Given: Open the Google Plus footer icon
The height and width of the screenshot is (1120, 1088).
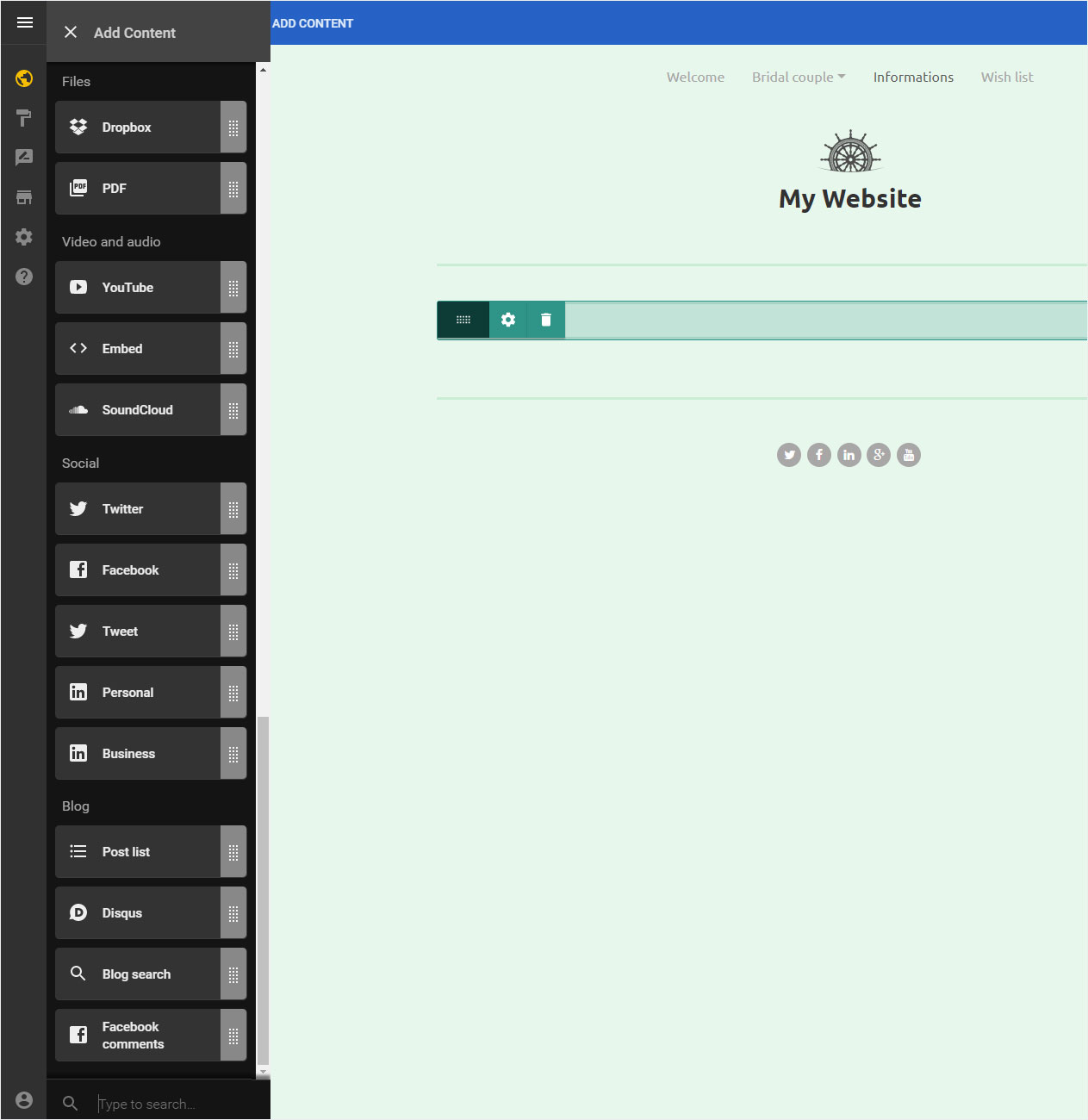Looking at the screenshot, I should [879, 455].
